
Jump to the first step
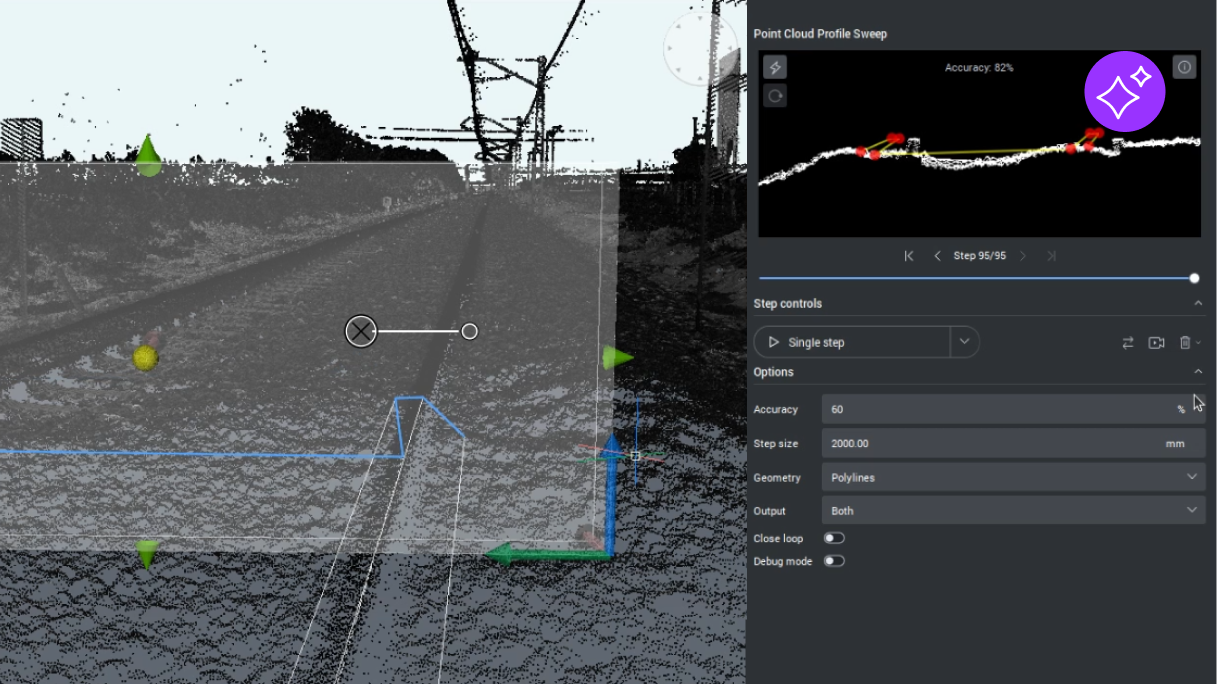pyautogui.click(x=909, y=255)
